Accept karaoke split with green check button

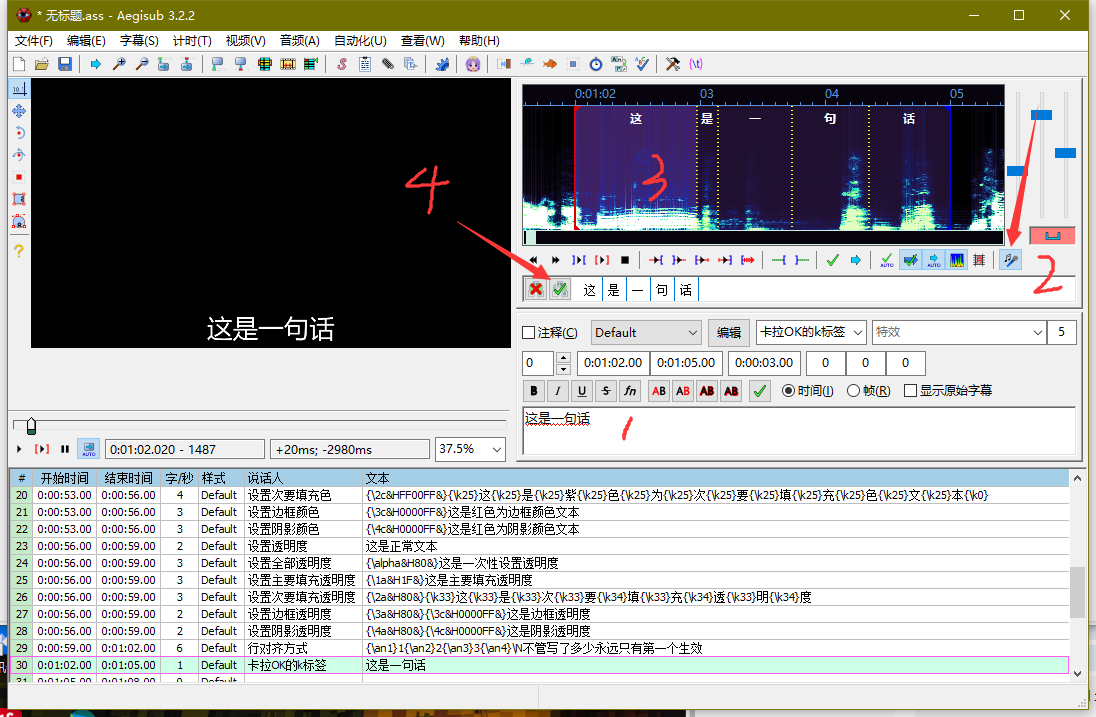coord(559,289)
